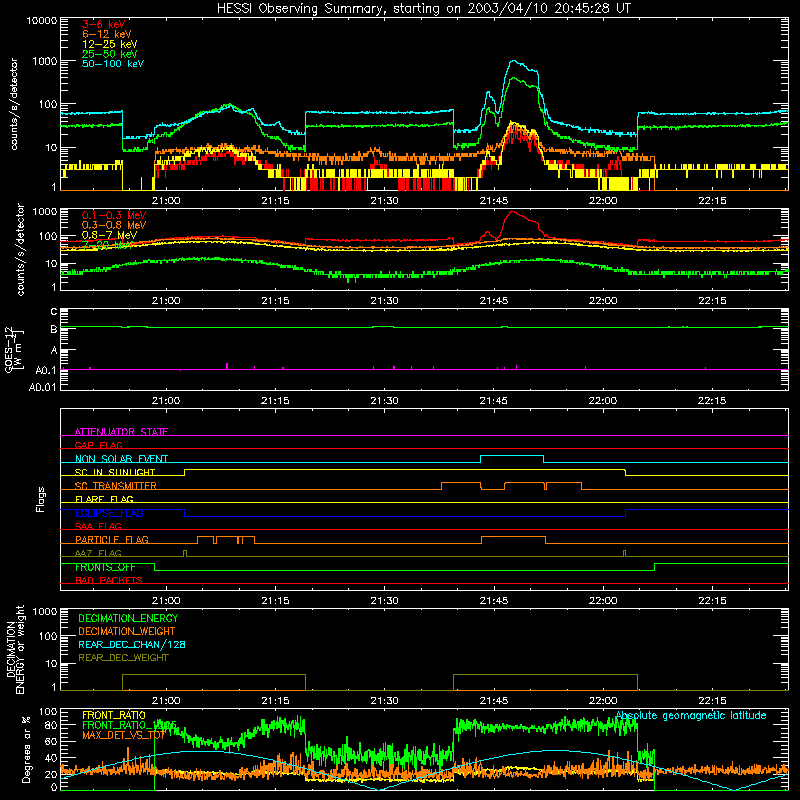Click the cyan 50-100 keV peak near 21:47
Image resolution: width=800 pixels, height=800 pixels.
pos(513,61)
